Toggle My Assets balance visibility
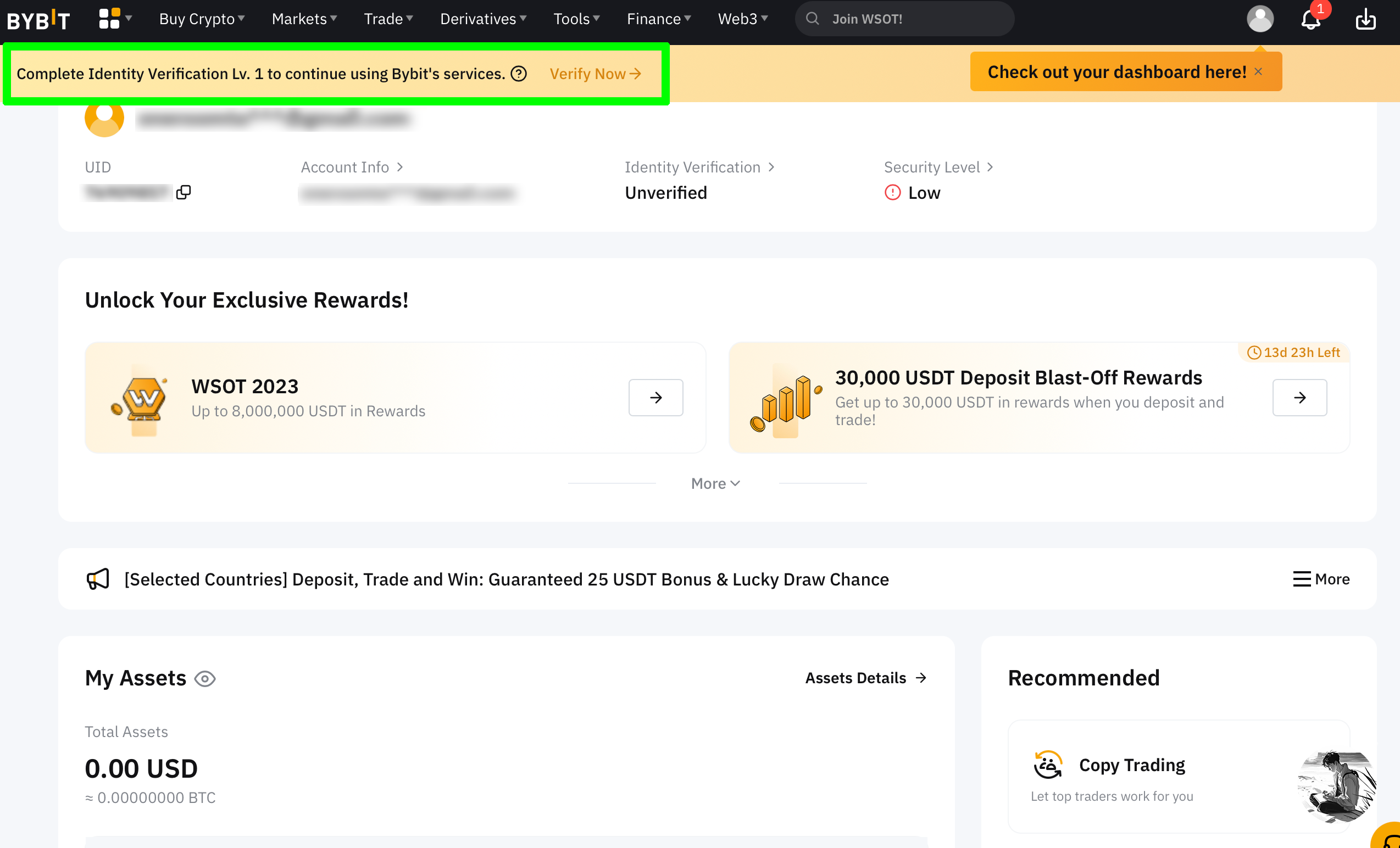The image size is (1400, 848). [204, 678]
